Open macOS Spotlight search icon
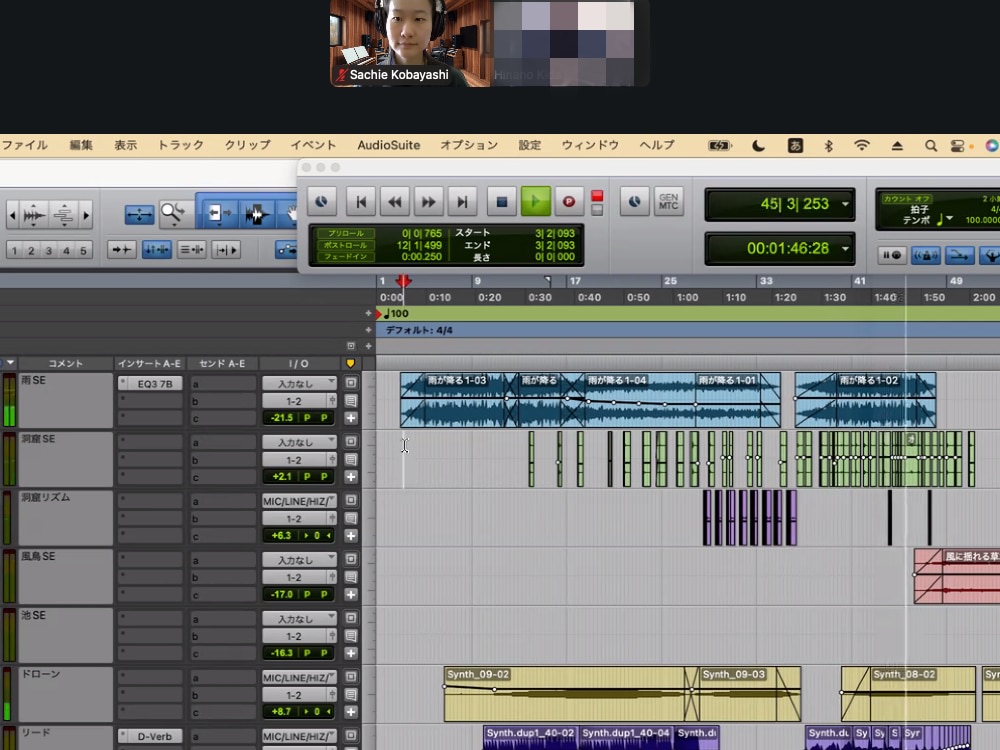 click(930, 146)
